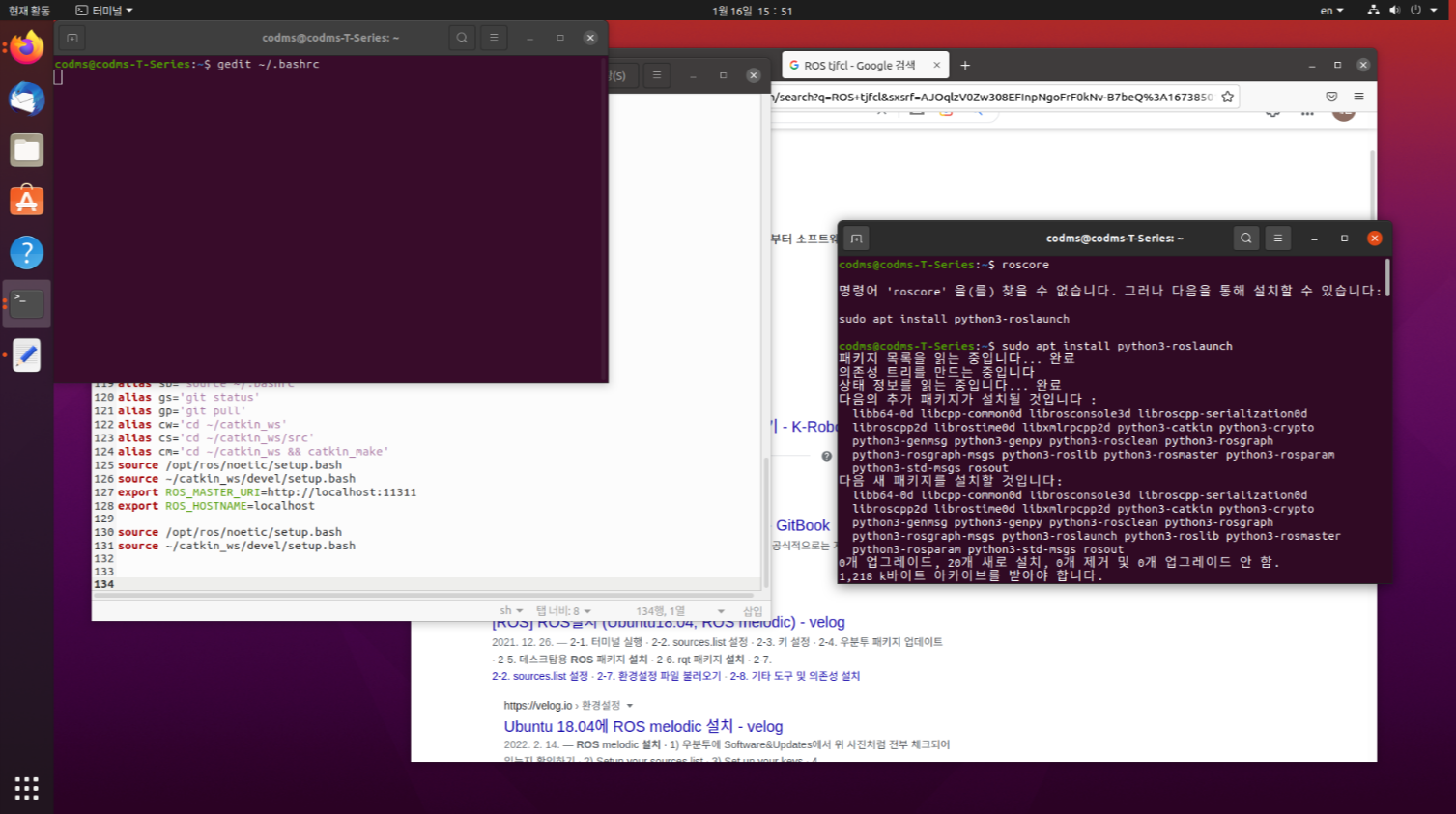This screenshot has height=814, width=1456.
Task: Show applications grid in the dock
Action: point(27,788)
